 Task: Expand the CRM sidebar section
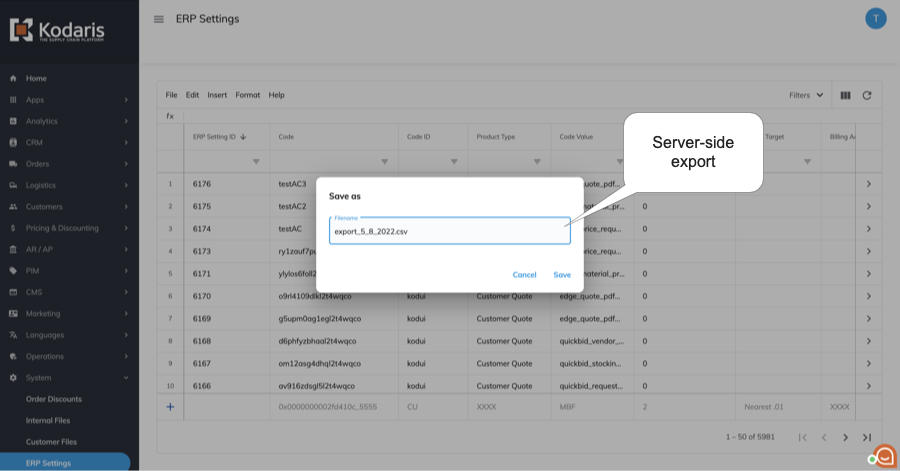point(126,142)
